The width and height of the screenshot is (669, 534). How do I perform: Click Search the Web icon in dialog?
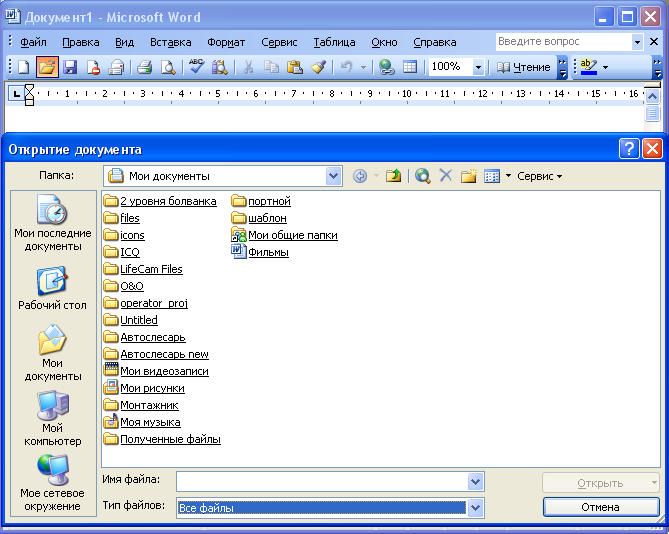point(422,176)
